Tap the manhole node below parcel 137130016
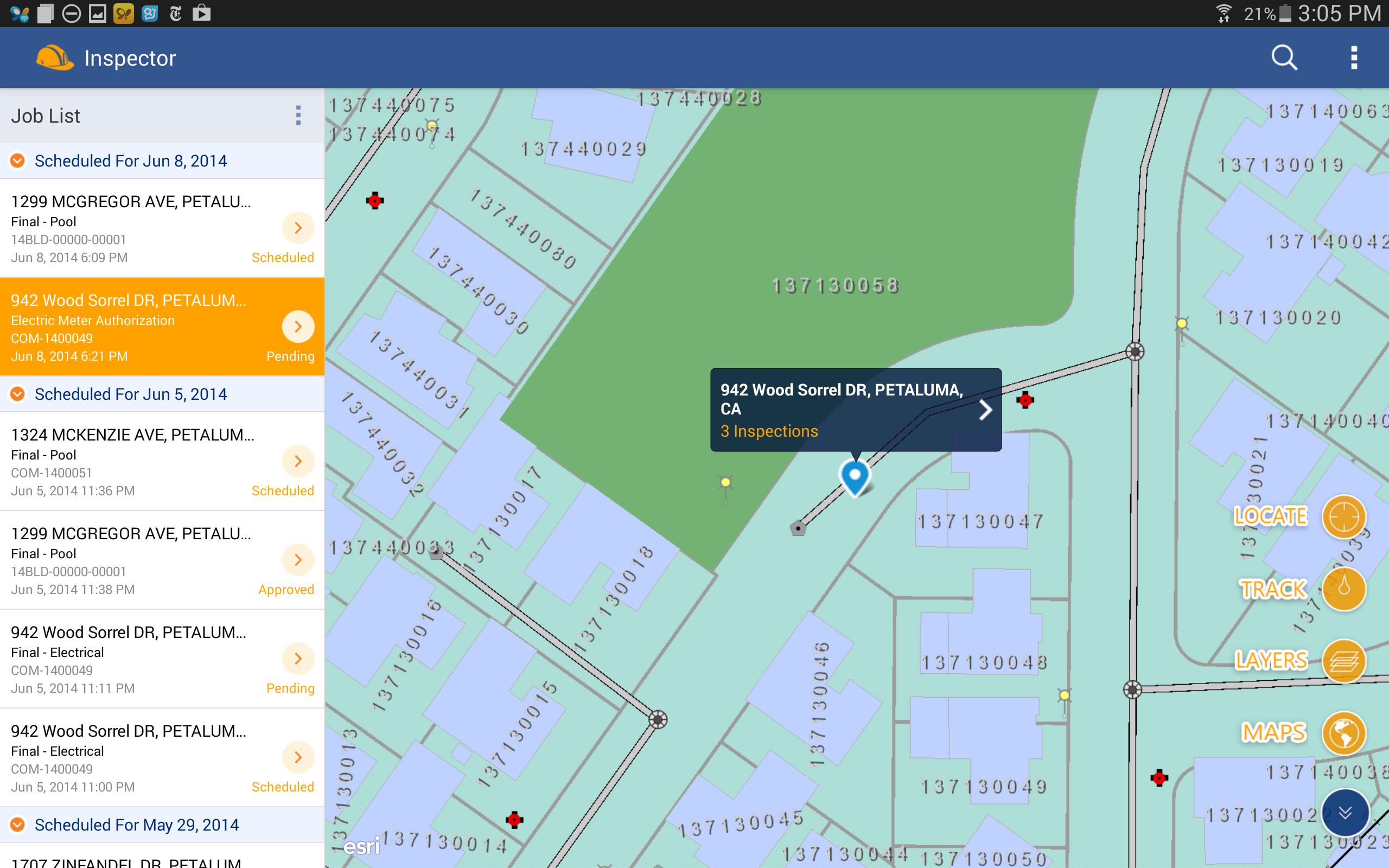Screen dimensions: 1389x868 (658, 719)
